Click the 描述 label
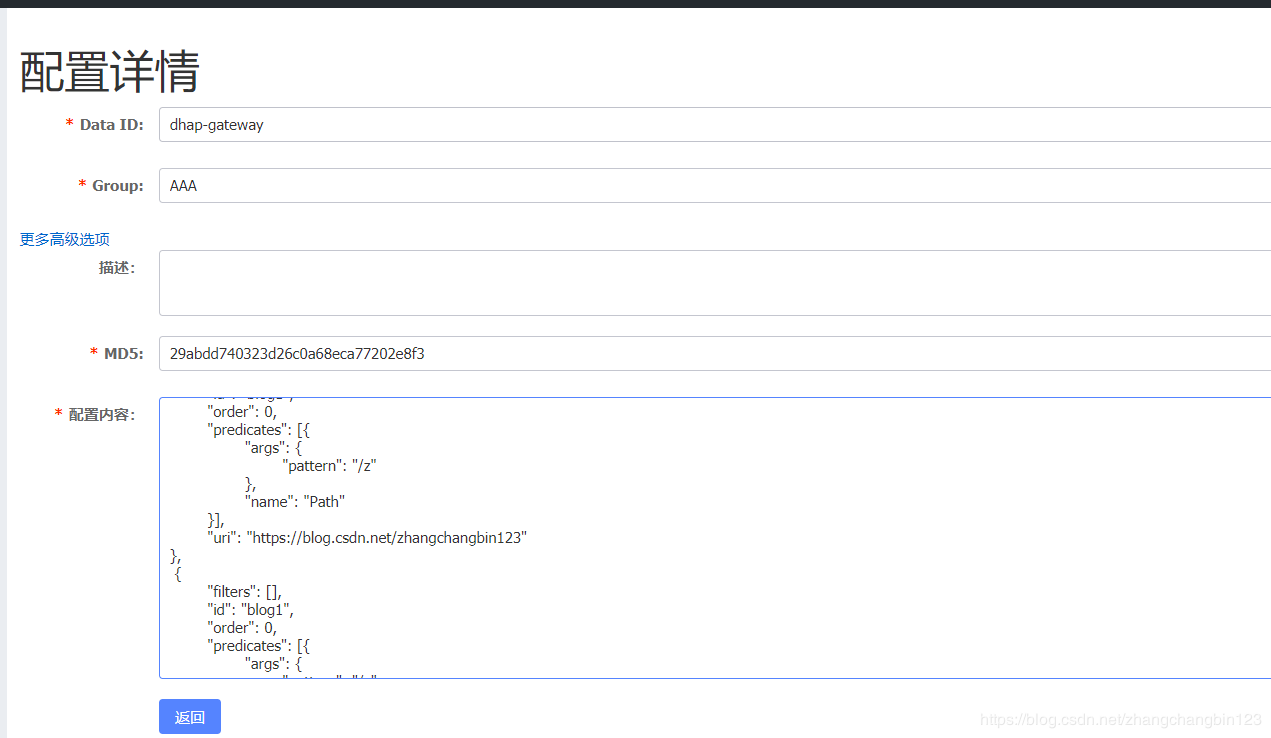Image resolution: width=1271 pixels, height=738 pixels. (x=116, y=268)
